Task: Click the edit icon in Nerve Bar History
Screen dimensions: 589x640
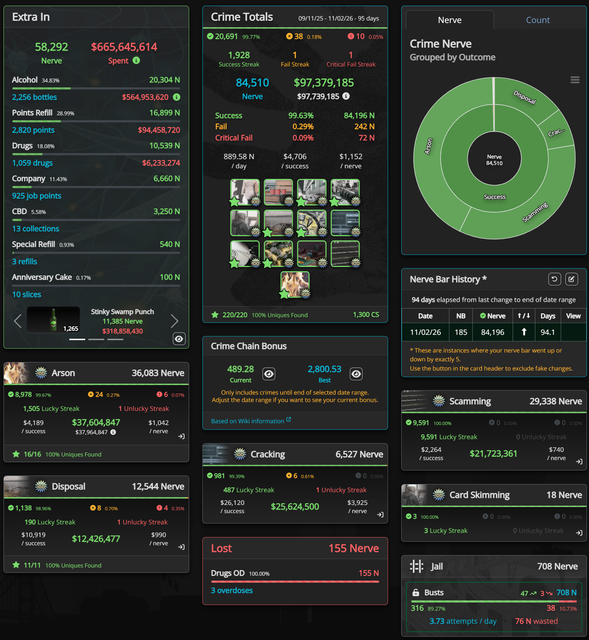Action: click(571, 279)
